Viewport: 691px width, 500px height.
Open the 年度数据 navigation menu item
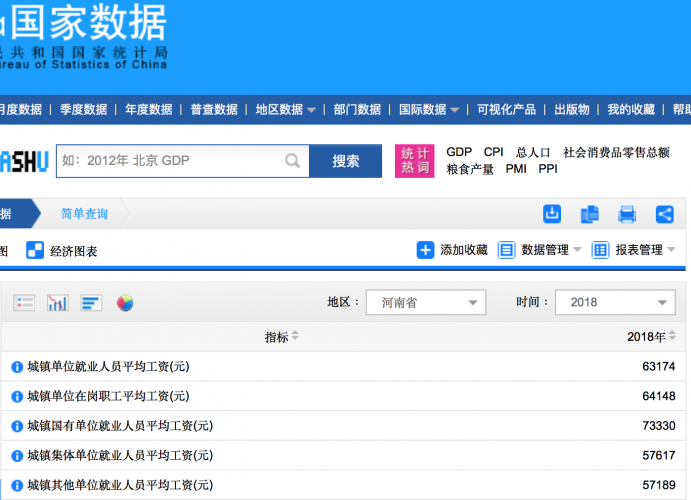point(146,110)
